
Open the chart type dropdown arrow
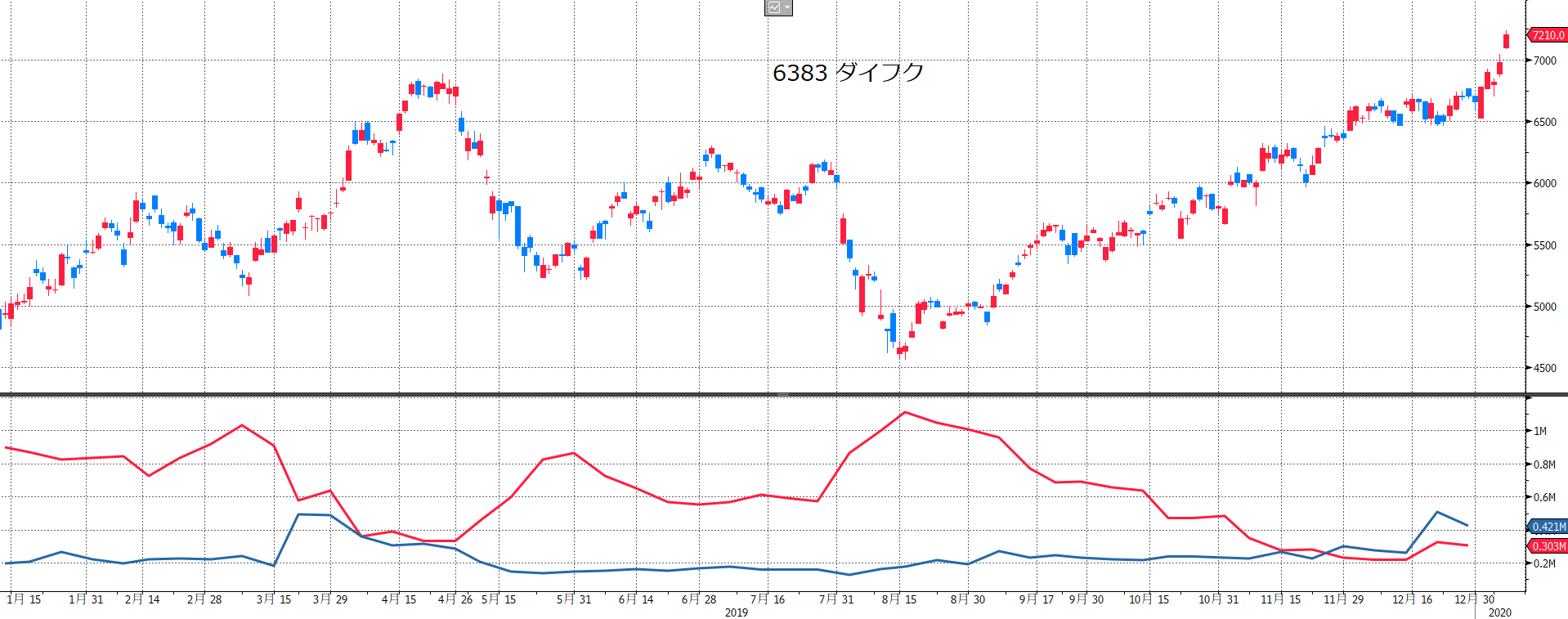pos(786,7)
